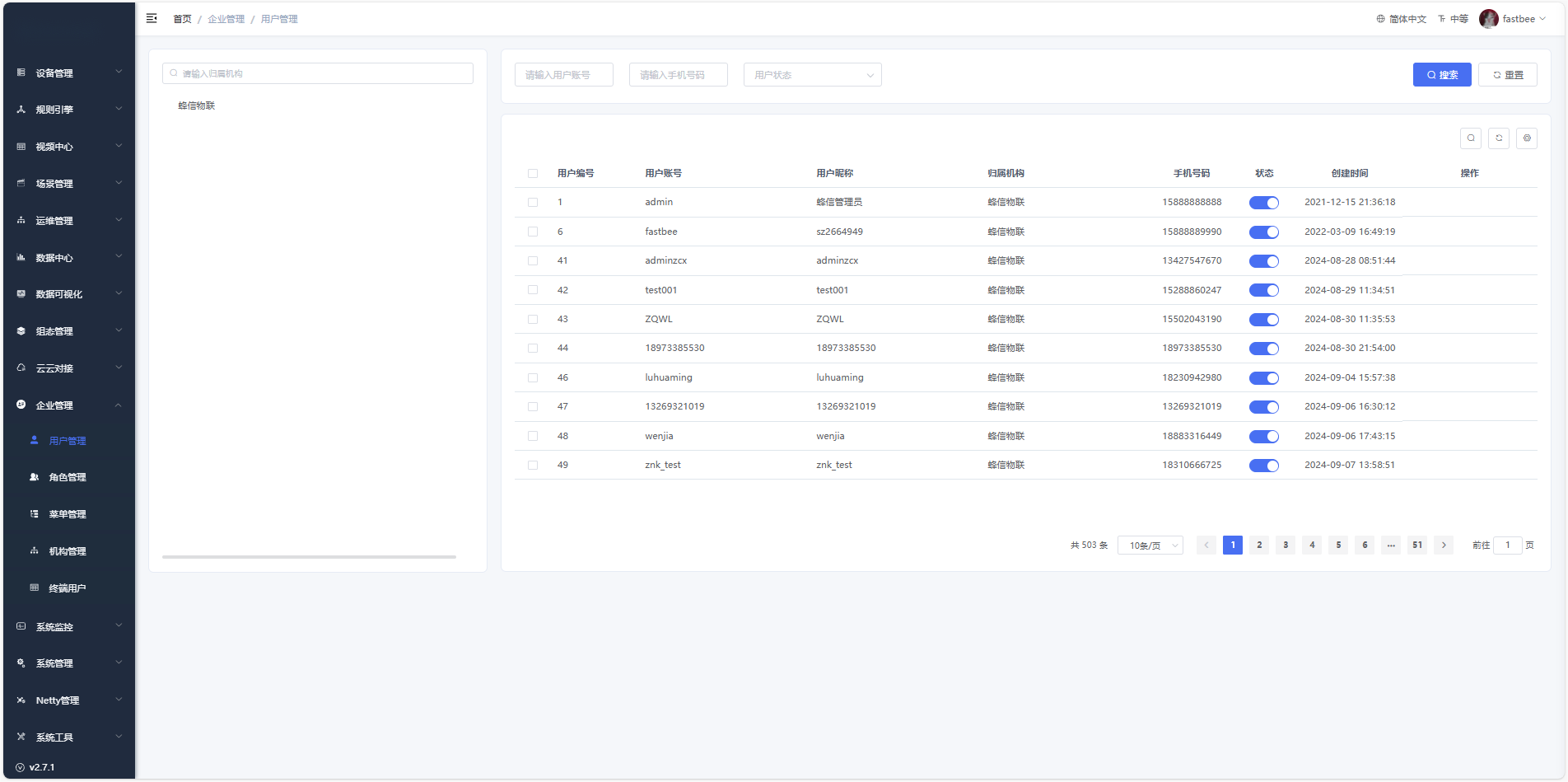Click the show/hide search icon above table
The width and height of the screenshot is (1568, 782).
1471,138
